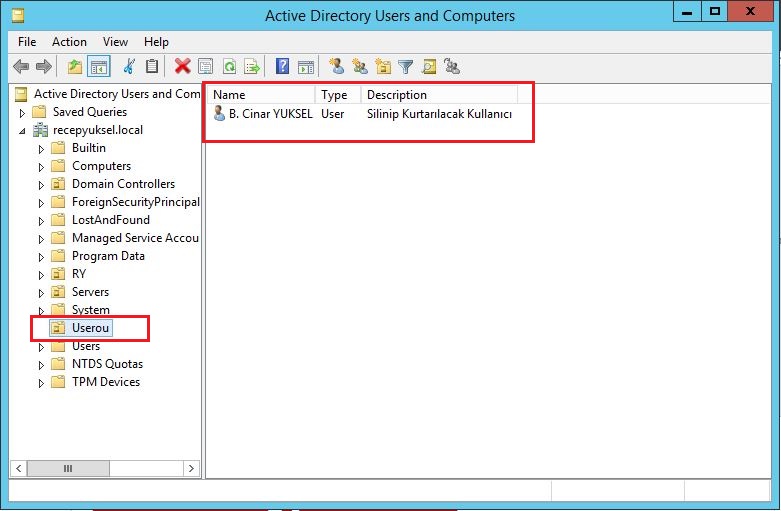Select the System container in tree
This screenshot has height=511, width=781.
pyautogui.click(x=91, y=310)
